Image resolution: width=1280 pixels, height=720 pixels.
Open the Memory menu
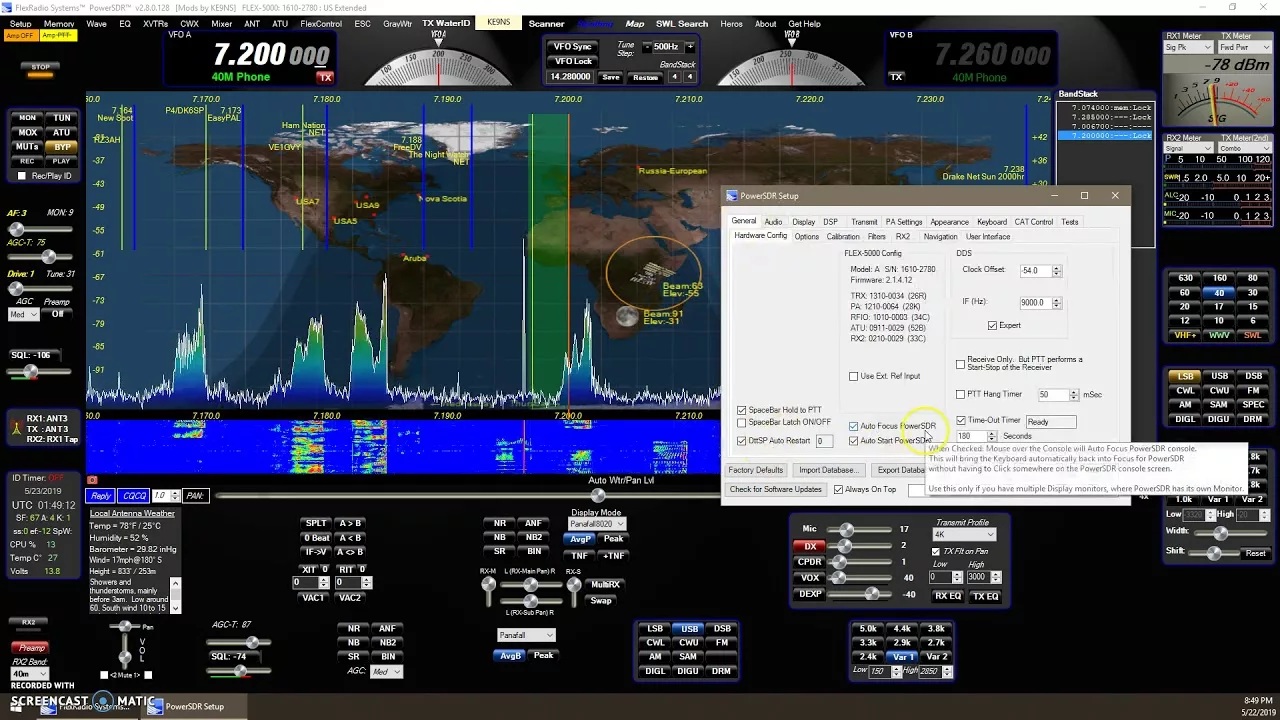point(58,24)
